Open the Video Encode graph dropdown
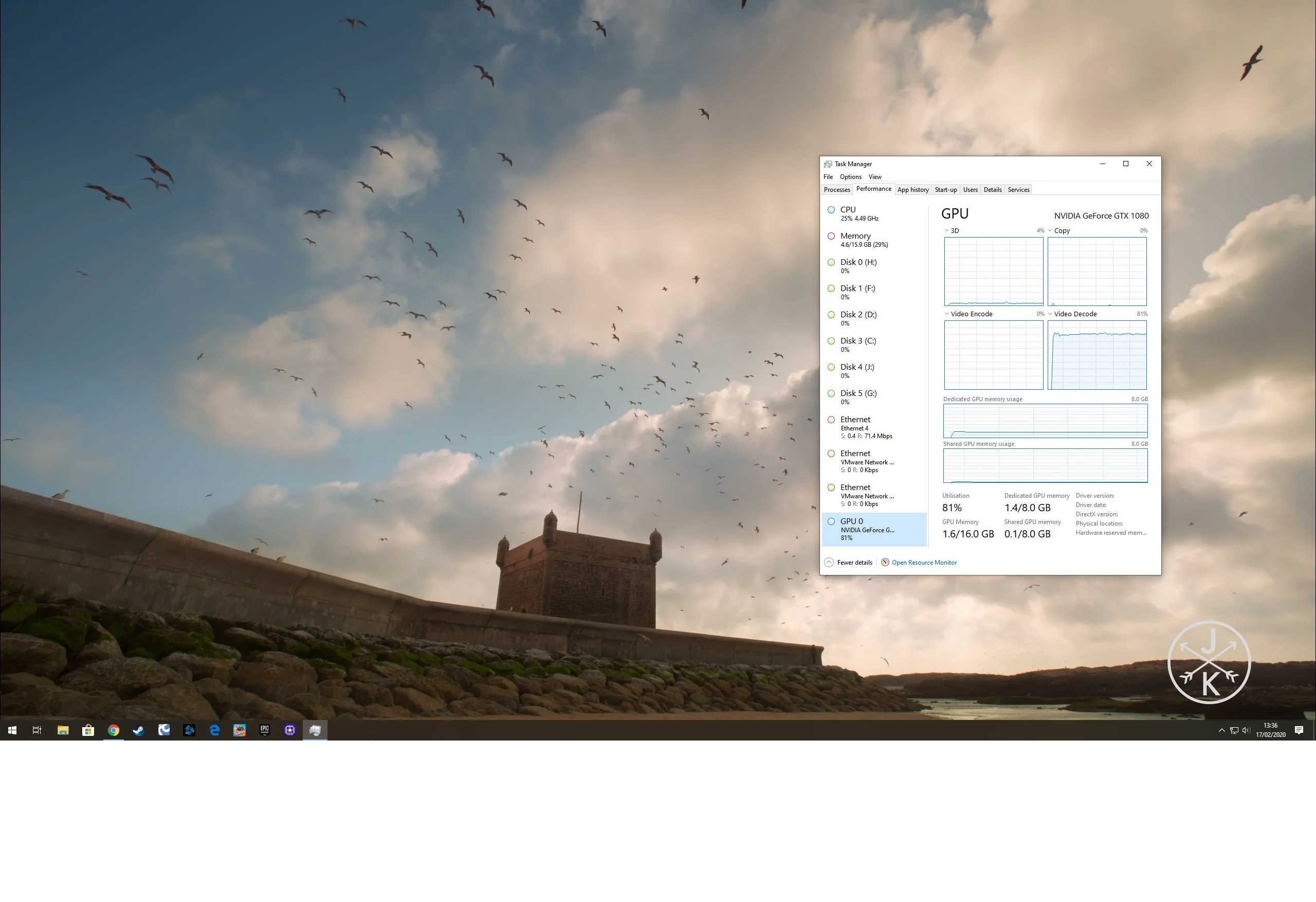The image size is (1316, 902). (x=946, y=314)
